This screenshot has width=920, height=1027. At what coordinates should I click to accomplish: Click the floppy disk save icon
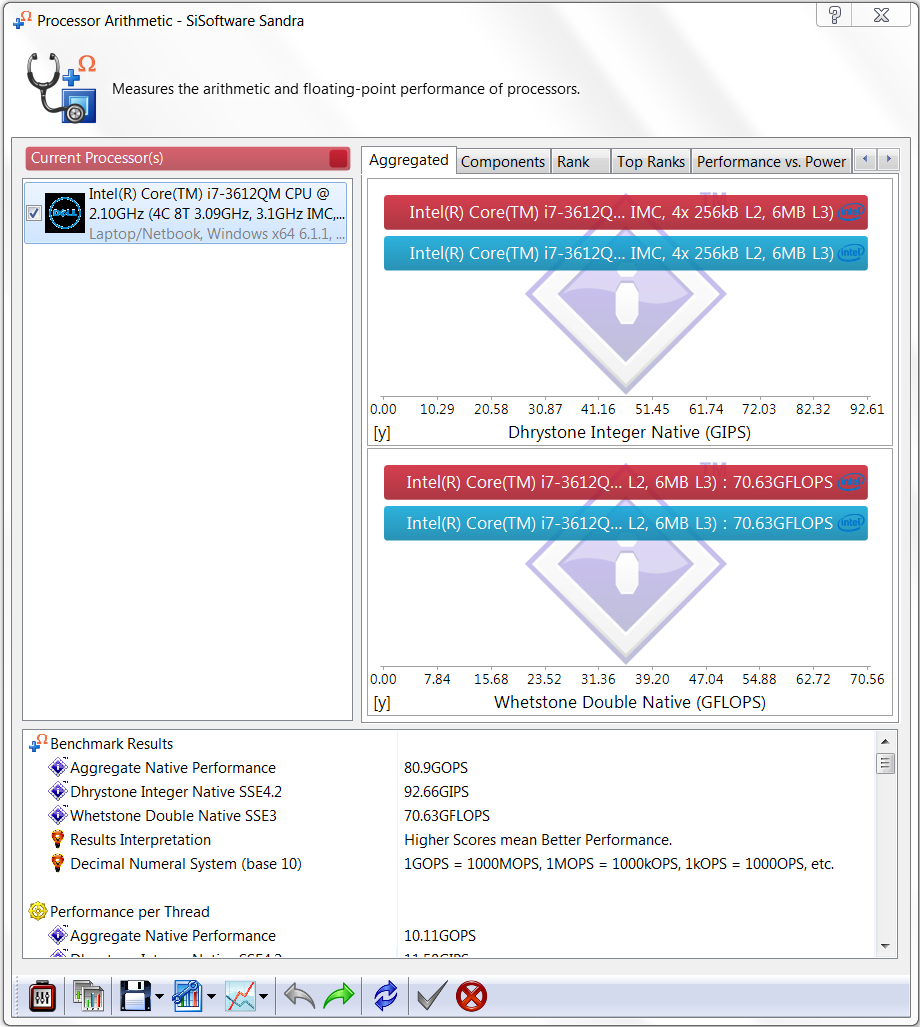coord(136,997)
